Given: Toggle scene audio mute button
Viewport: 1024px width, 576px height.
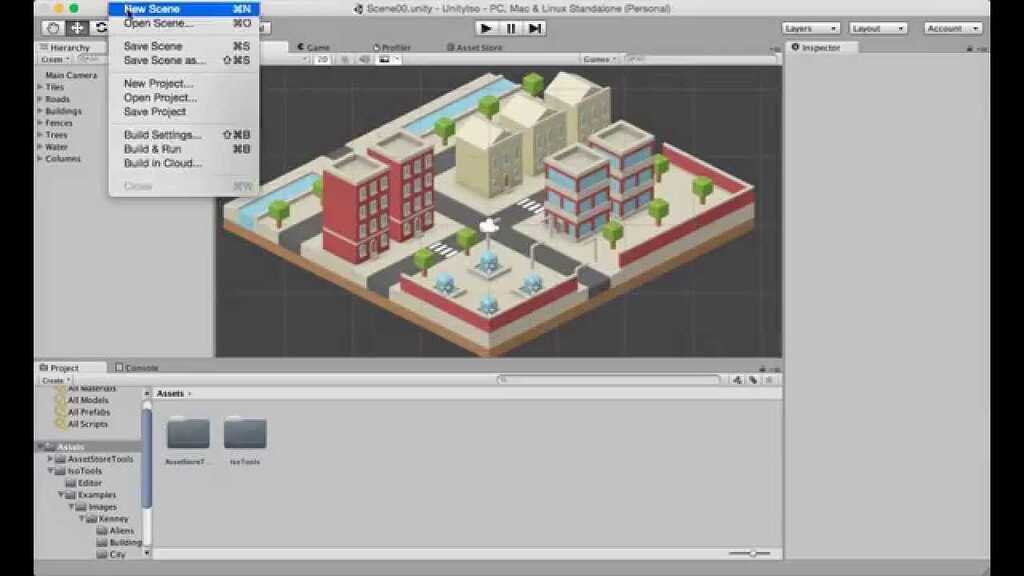Looking at the screenshot, I should point(364,58).
